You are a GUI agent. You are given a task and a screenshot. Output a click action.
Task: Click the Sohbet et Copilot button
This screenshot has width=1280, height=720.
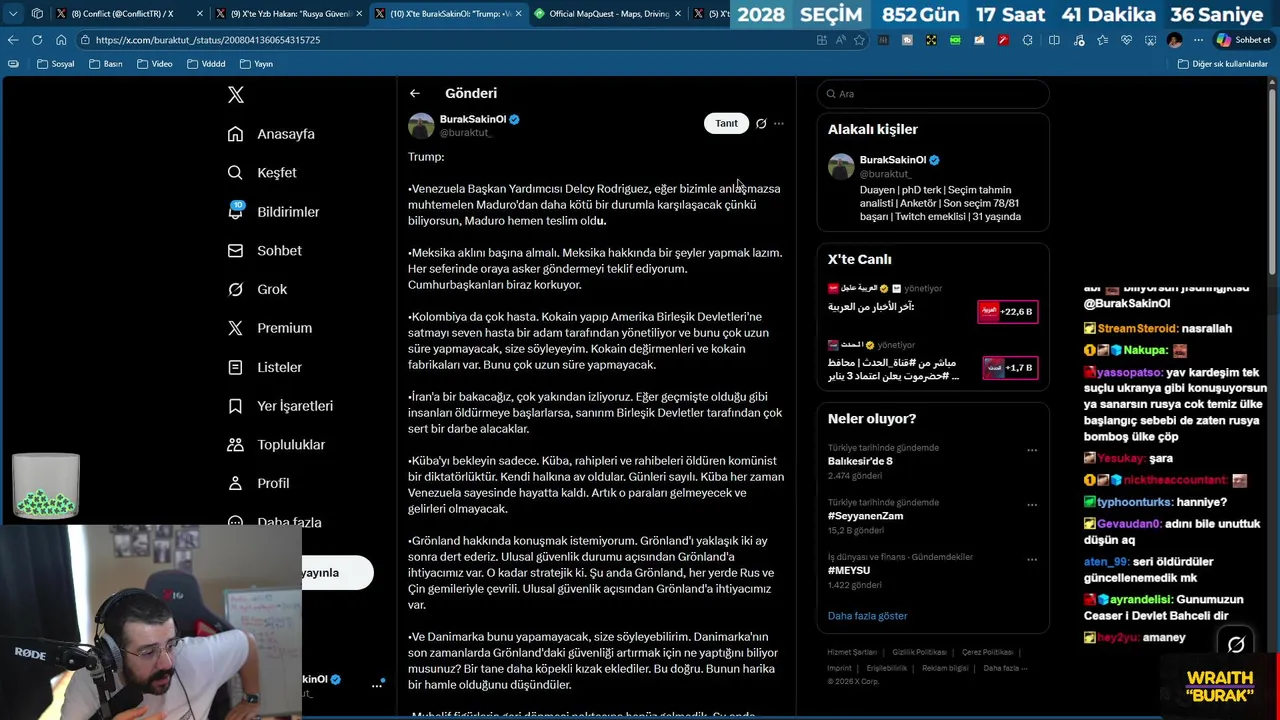[x=1243, y=40]
